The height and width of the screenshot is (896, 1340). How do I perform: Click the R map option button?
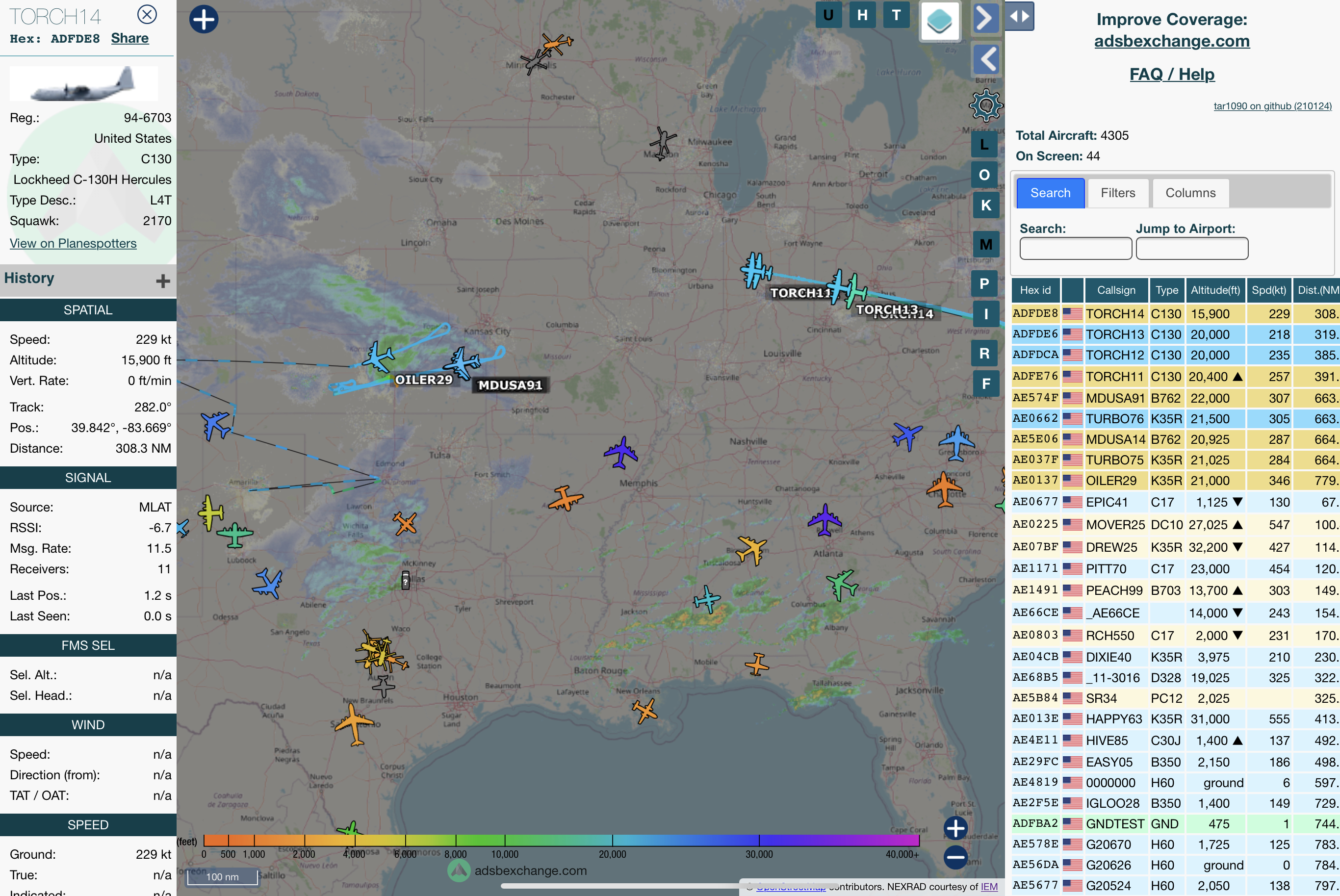click(984, 353)
